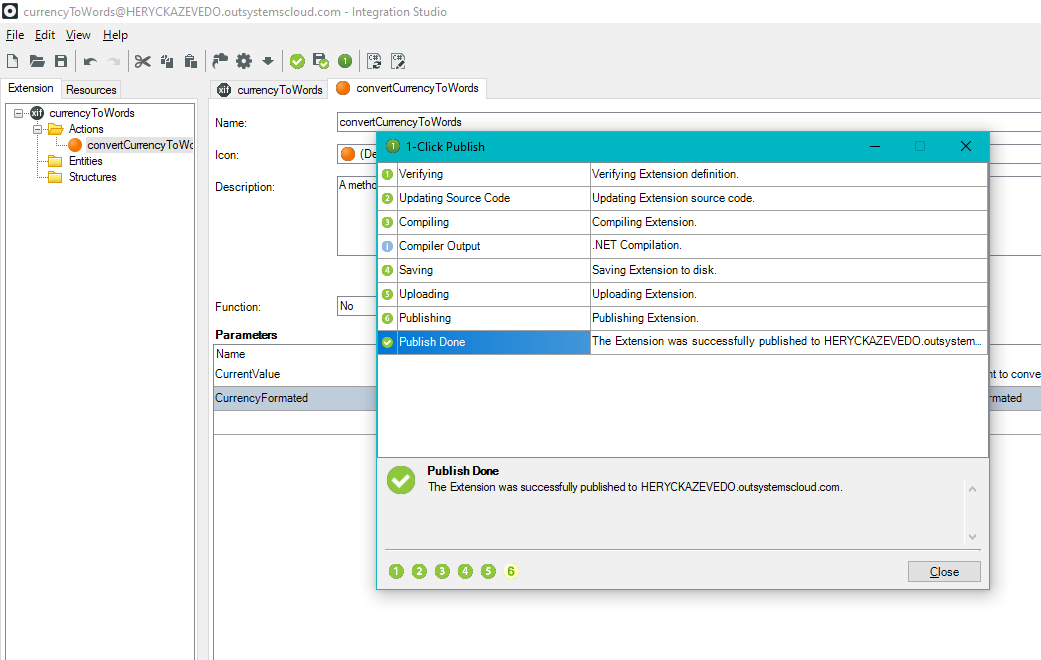This screenshot has height=660, width=1041.
Task: Copy the selected element
Action: pyautogui.click(x=166, y=61)
